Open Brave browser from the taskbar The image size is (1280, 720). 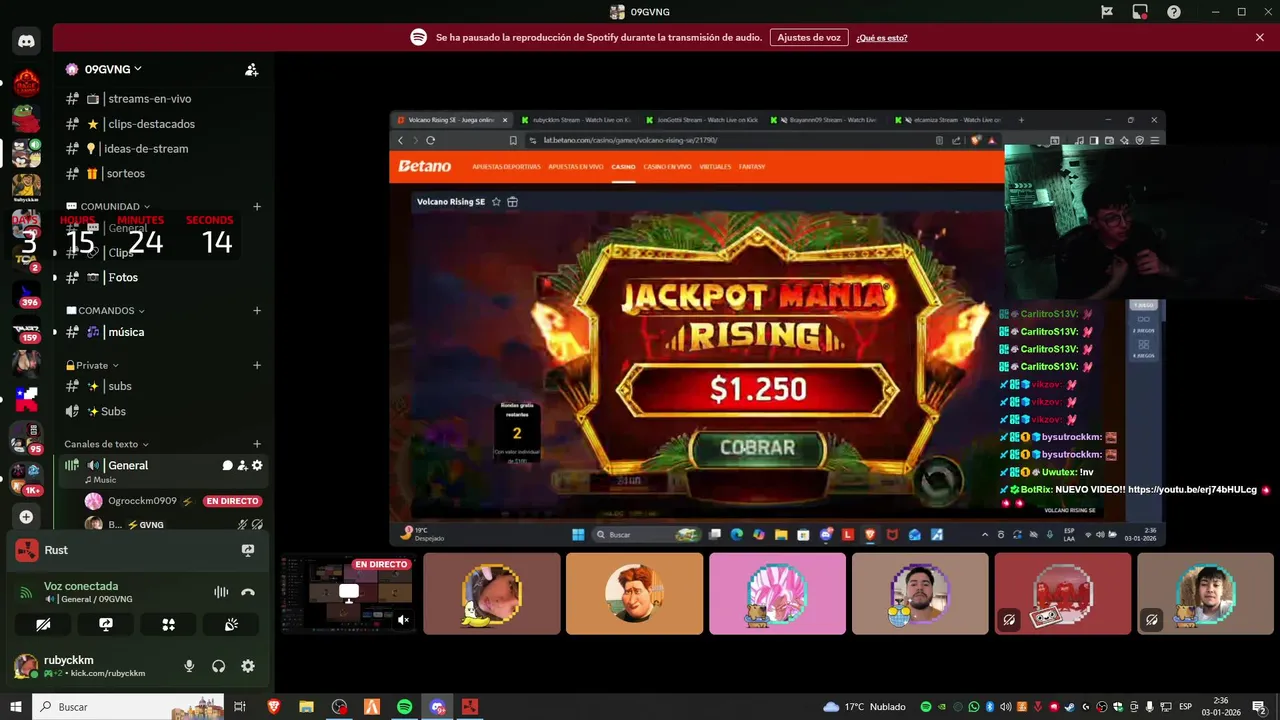pyautogui.click(x=274, y=707)
